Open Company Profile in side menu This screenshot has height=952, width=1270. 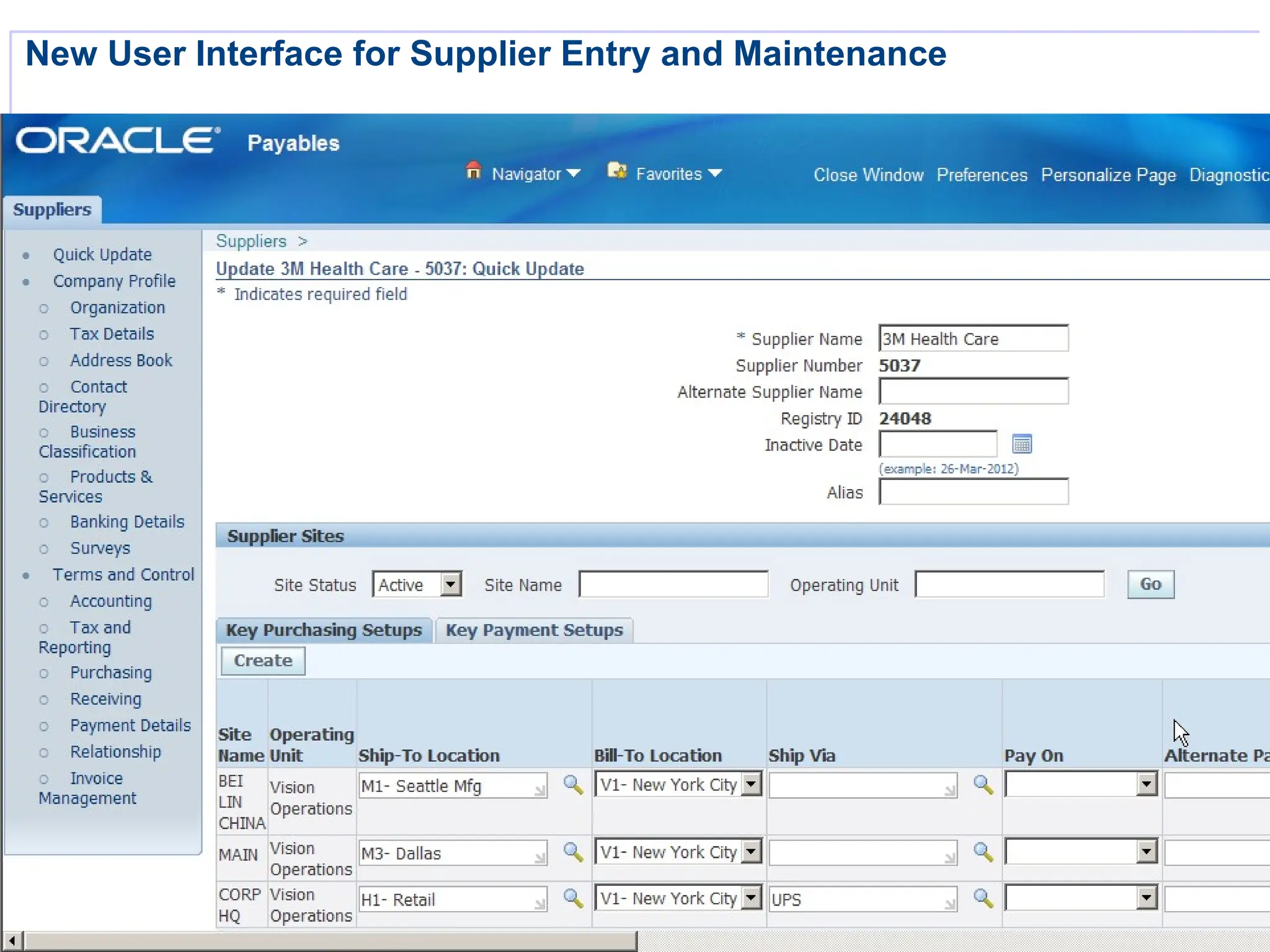tap(114, 281)
